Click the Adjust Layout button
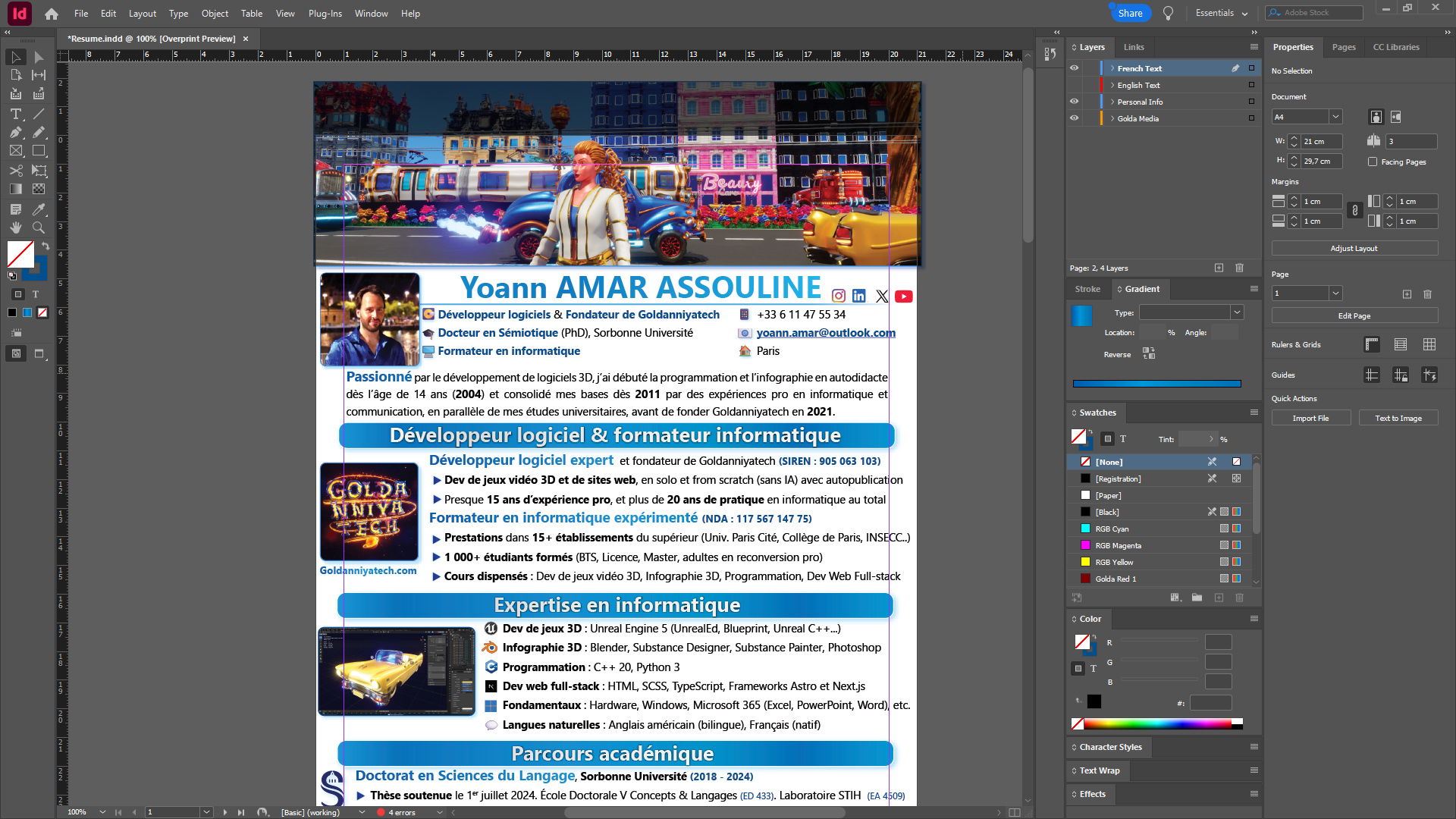 tap(1354, 248)
